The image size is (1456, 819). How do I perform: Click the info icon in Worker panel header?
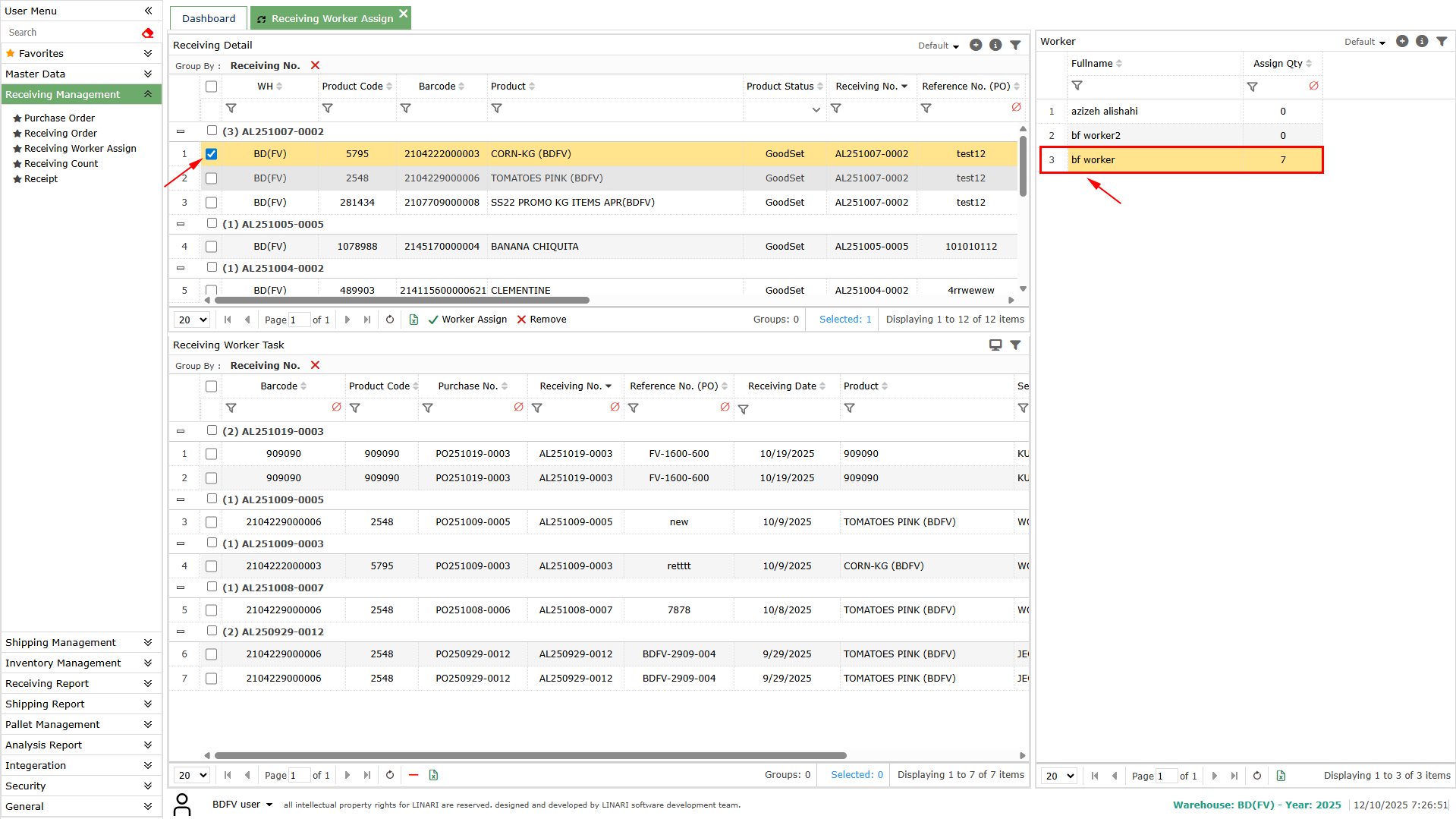pos(1422,42)
